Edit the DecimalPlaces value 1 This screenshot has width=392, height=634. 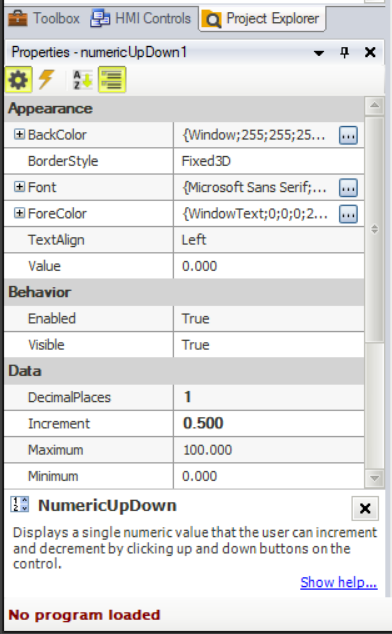(269, 397)
